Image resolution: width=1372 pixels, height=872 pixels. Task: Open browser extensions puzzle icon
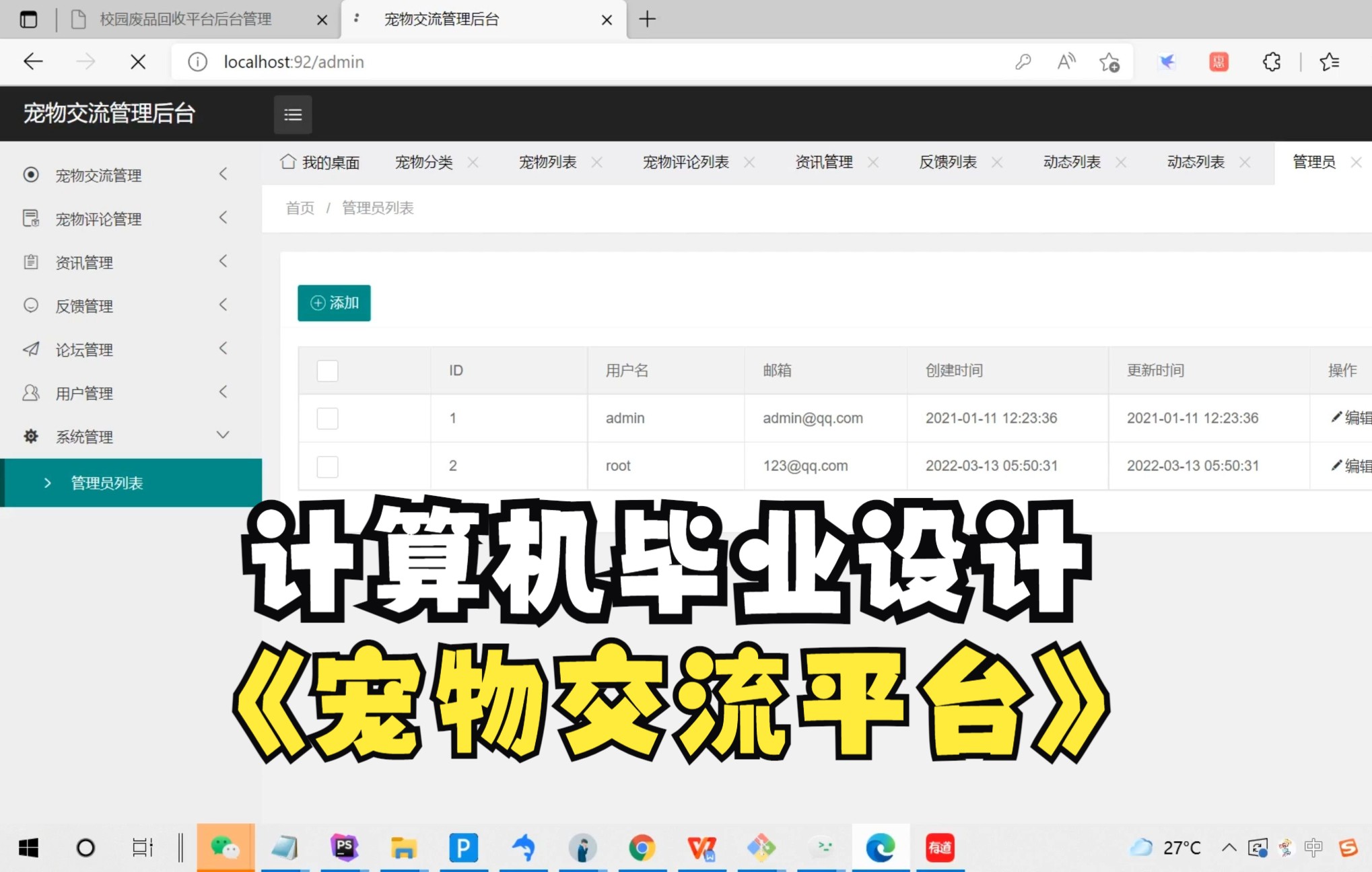[1271, 62]
